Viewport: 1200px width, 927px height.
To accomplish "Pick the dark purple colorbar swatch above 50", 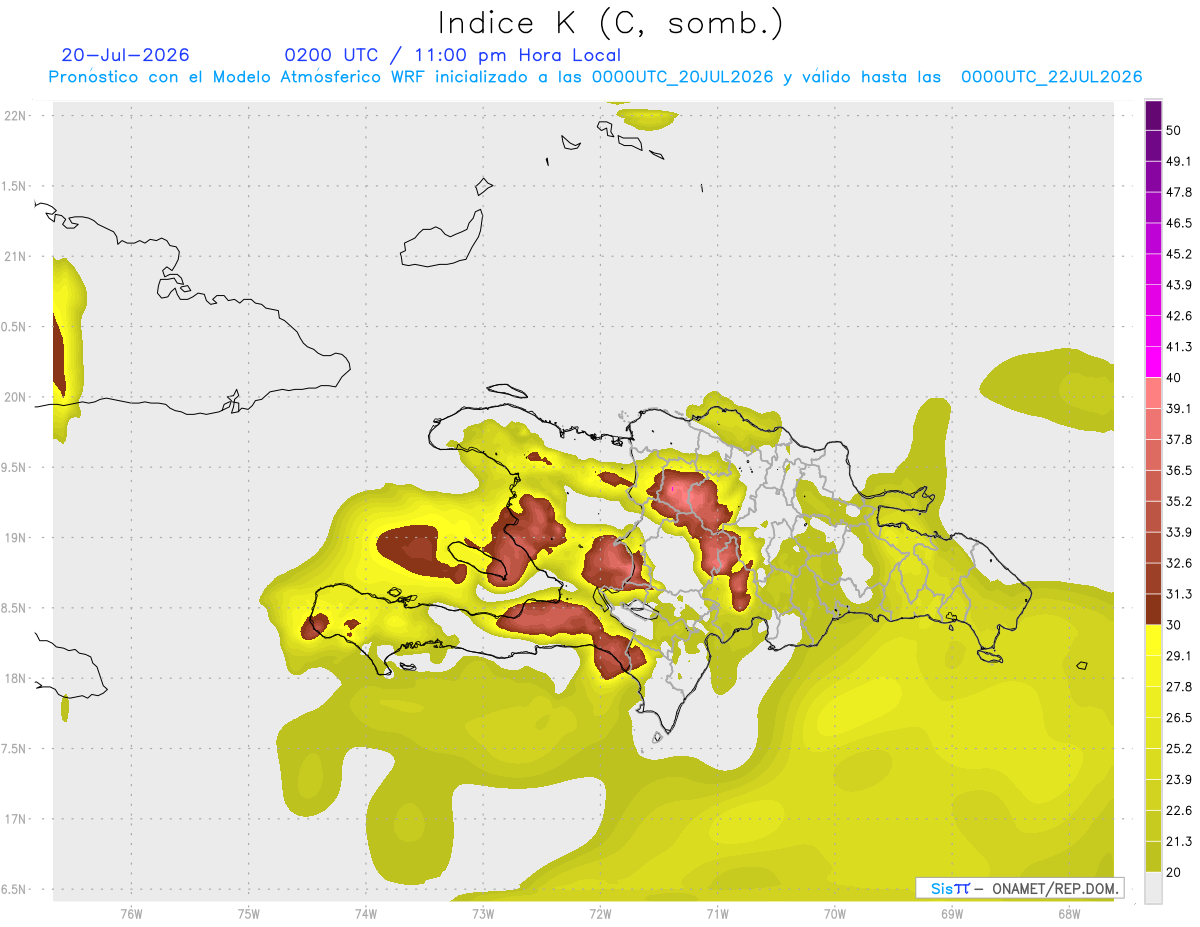I will click(x=1153, y=115).
